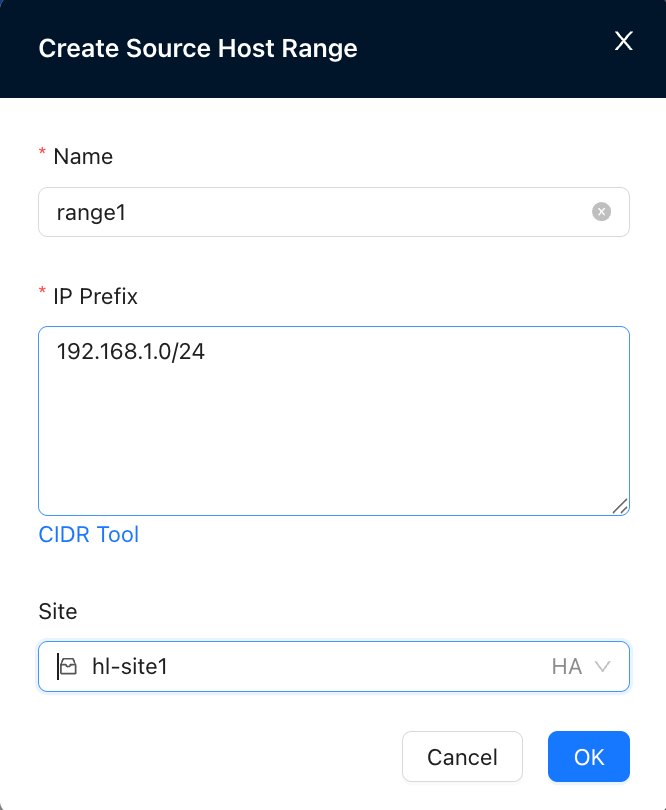The image size is (666, 810).
Task: Select the hl-site1 site value
Action: click(x=130, y=666)
